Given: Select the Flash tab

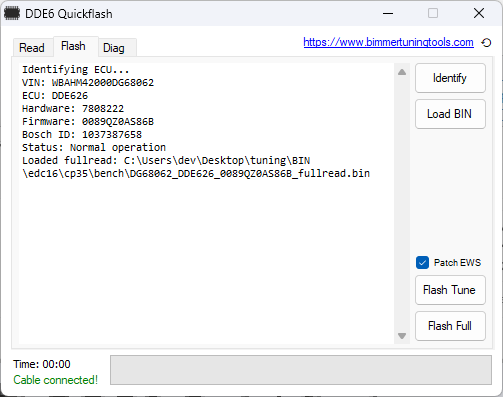Looking at the screenshot, I should 74,46.
